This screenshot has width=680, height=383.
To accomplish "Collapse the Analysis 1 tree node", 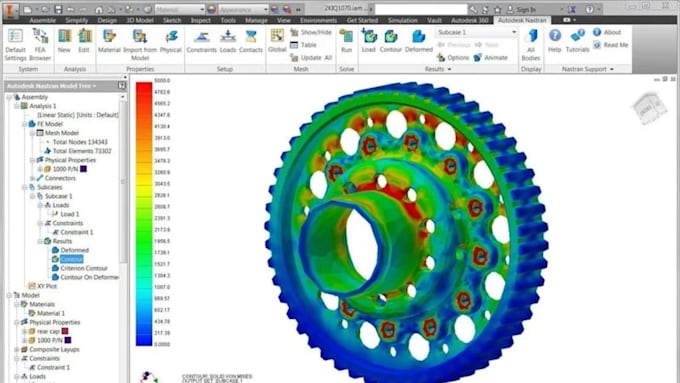I will click(x=17, y=106).
